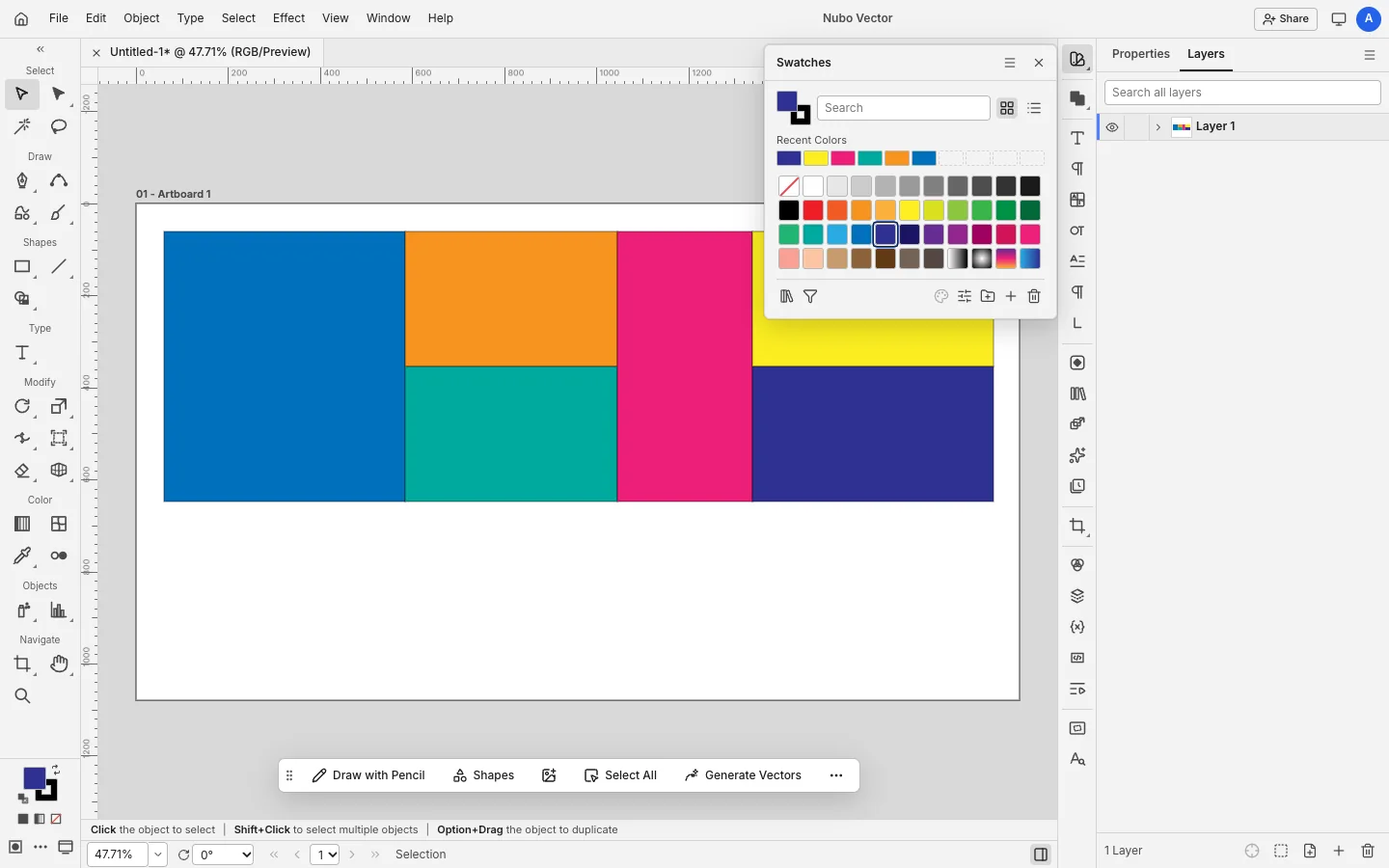Open the Object menu
Screen dimensions: 1389x868
coord(142,18)
